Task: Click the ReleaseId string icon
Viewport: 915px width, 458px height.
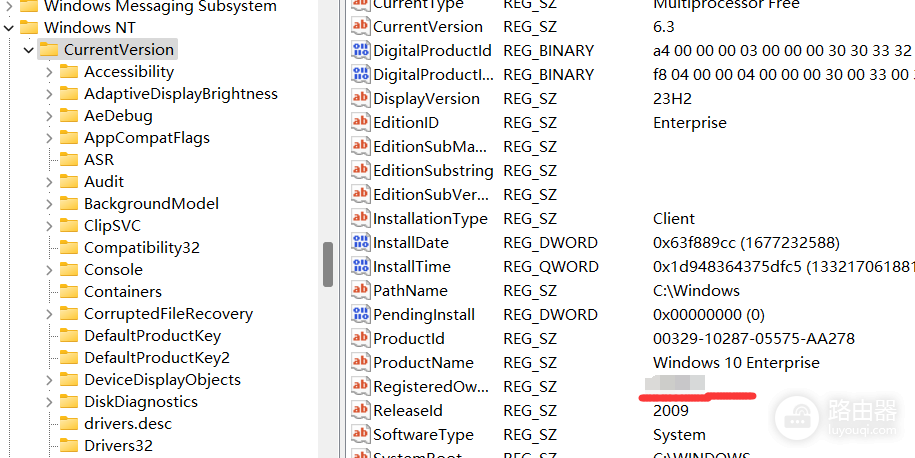Action: click(360, 410)
